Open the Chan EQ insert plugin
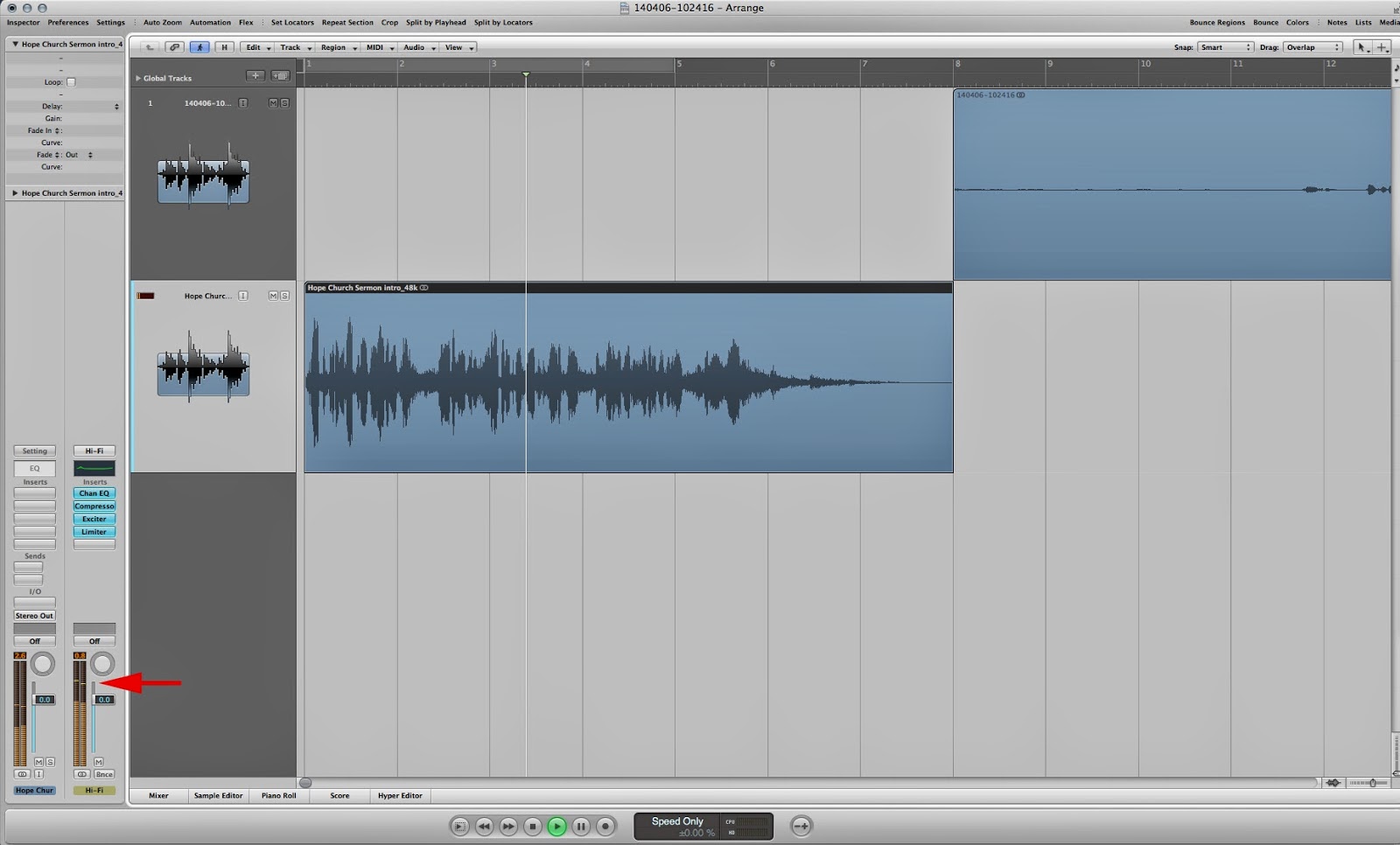The width and height of the screenshot is (1400, 845). pyautogui.click(x=94, y=493)
